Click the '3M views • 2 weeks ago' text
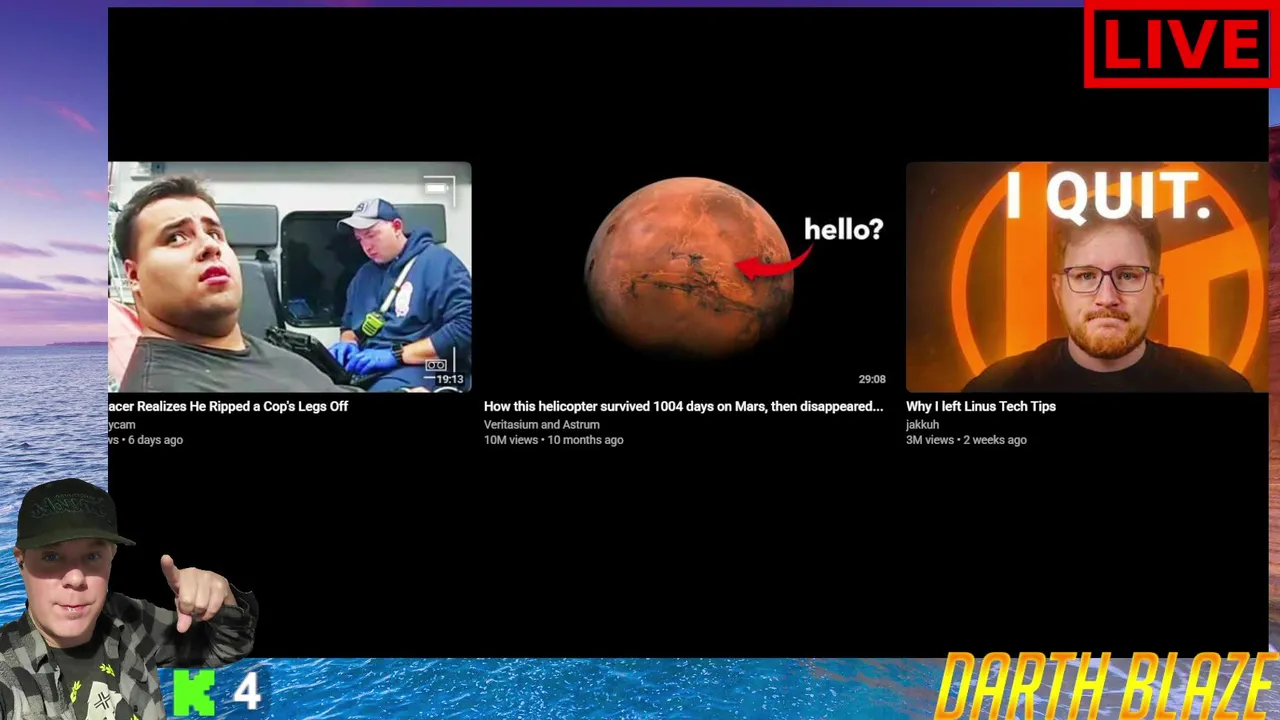 pyautogui.click(x=966, y=440)
